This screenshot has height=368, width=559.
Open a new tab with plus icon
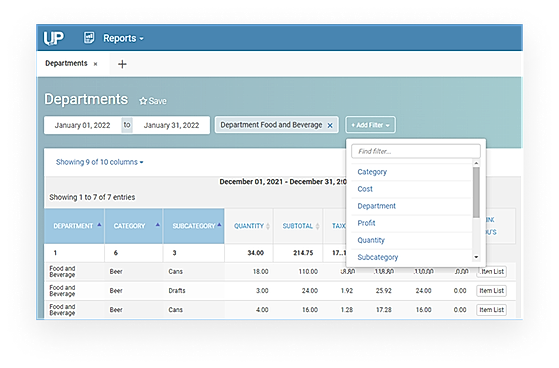(x=122, y=64)
